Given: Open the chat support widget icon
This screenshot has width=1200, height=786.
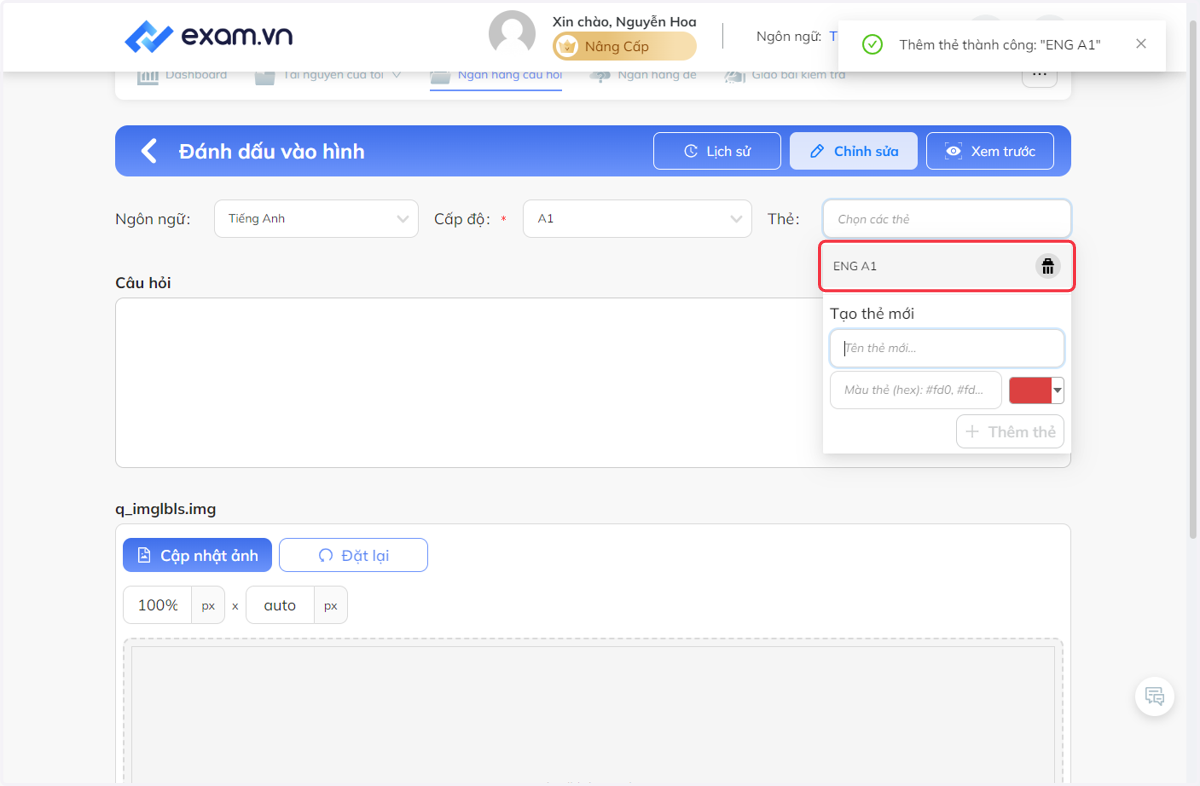Looking at the screenshot, I should [1155, 696].
